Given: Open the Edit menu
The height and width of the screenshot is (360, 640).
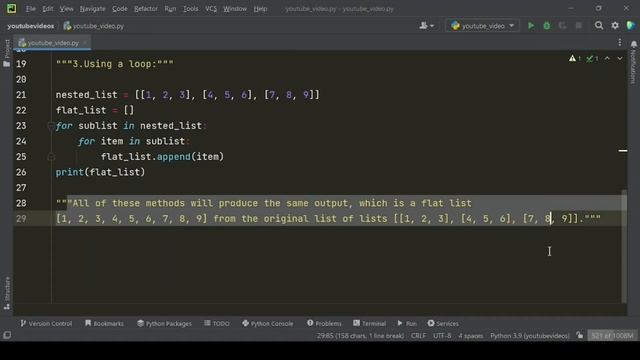Looking at the screenshot, I should [x=47, y=9].
